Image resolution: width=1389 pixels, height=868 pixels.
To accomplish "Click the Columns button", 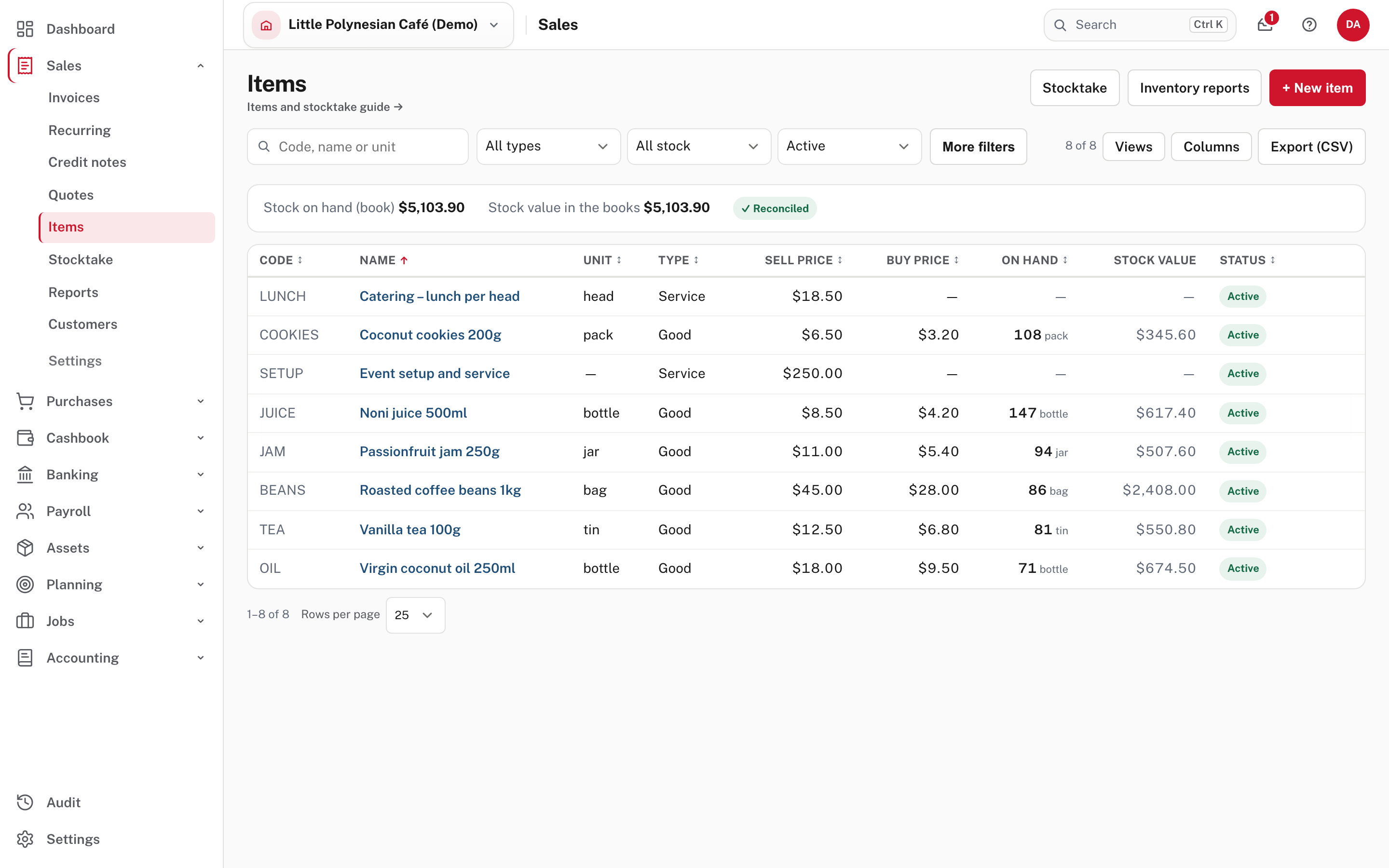I will point(1211,147).
